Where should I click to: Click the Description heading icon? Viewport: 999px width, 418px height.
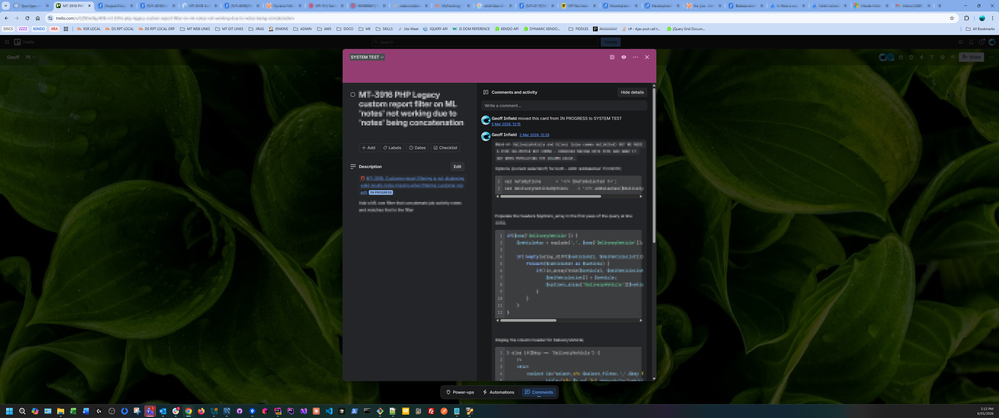point(353,166)
